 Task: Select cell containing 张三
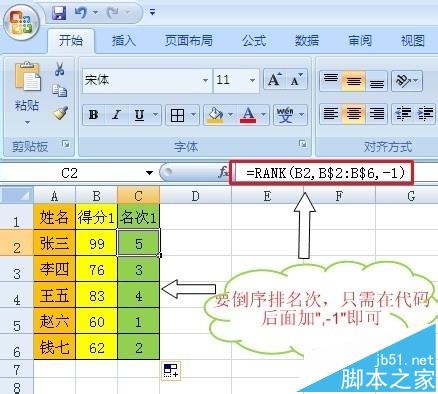point(54,243)
